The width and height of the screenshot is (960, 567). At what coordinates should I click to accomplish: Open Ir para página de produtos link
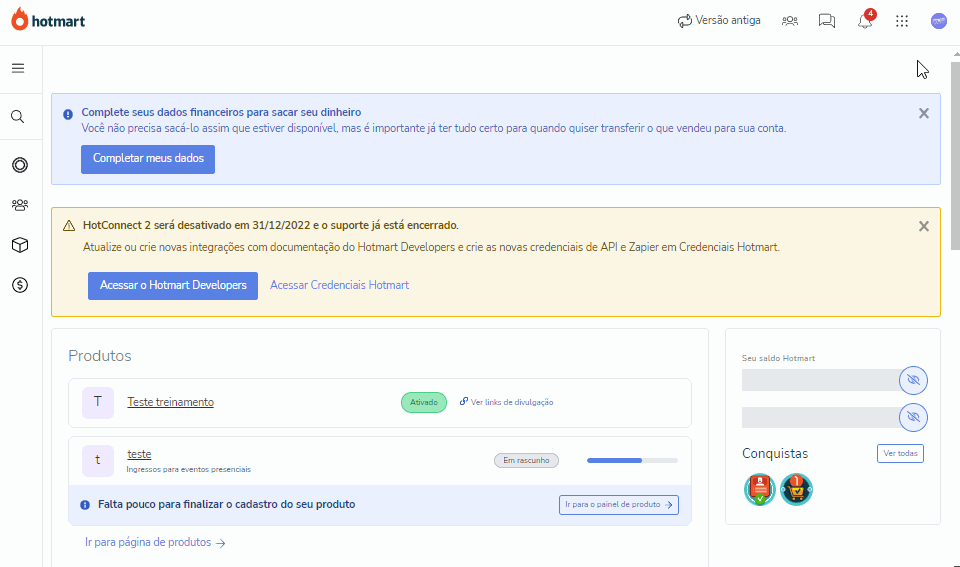155,543
